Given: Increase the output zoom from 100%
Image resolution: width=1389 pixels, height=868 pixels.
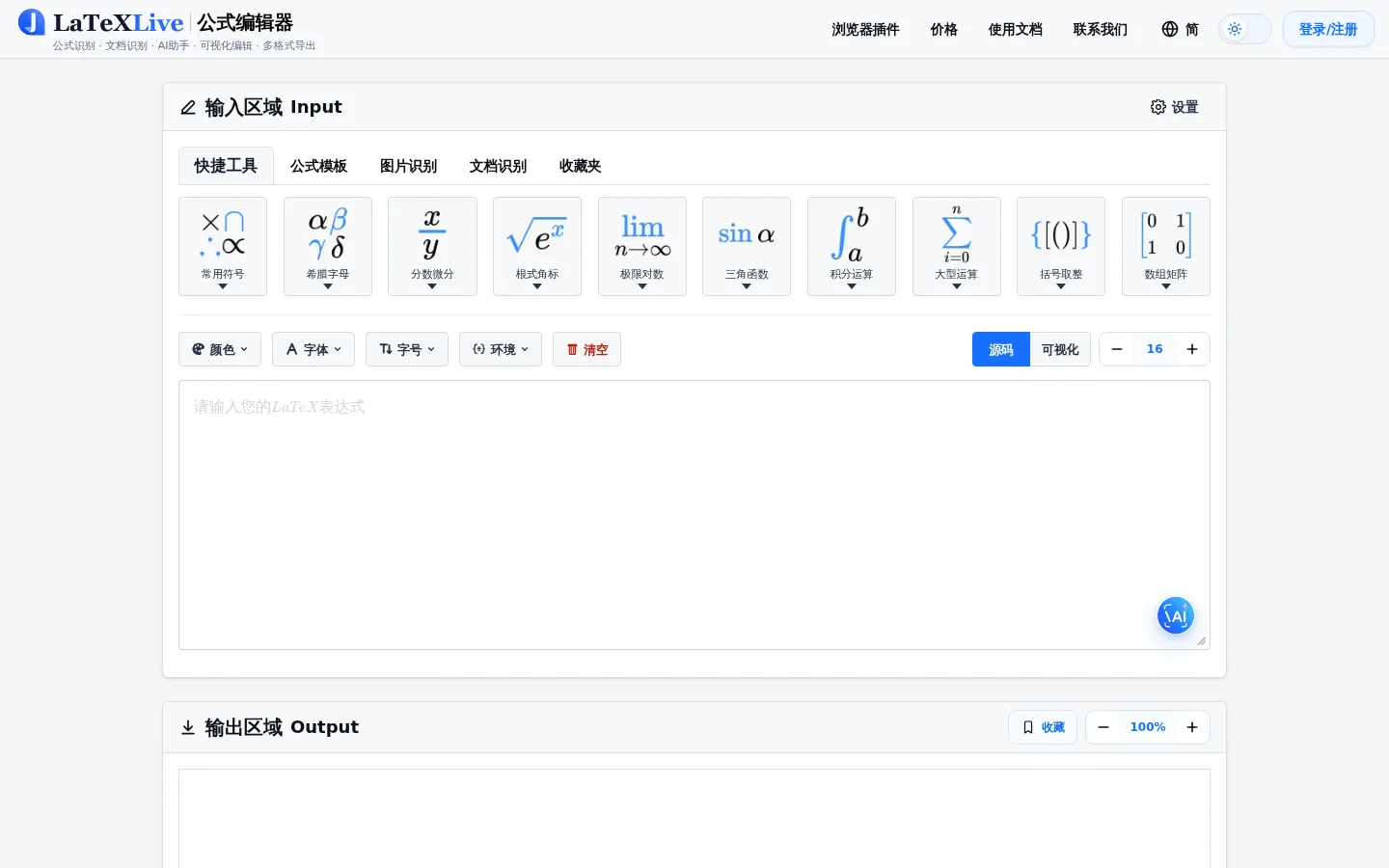Looking at the screenshot, I should pos(1192,727).
